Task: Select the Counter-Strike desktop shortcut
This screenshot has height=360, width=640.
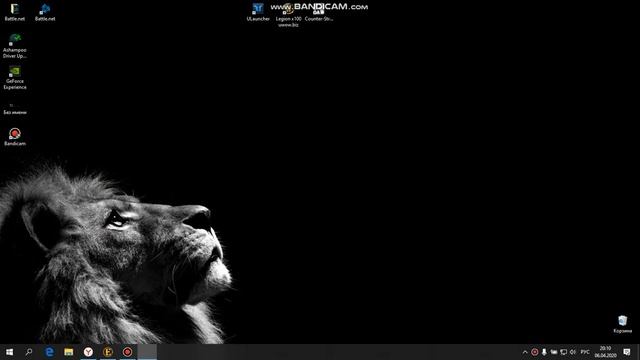Action: point(319,12)
